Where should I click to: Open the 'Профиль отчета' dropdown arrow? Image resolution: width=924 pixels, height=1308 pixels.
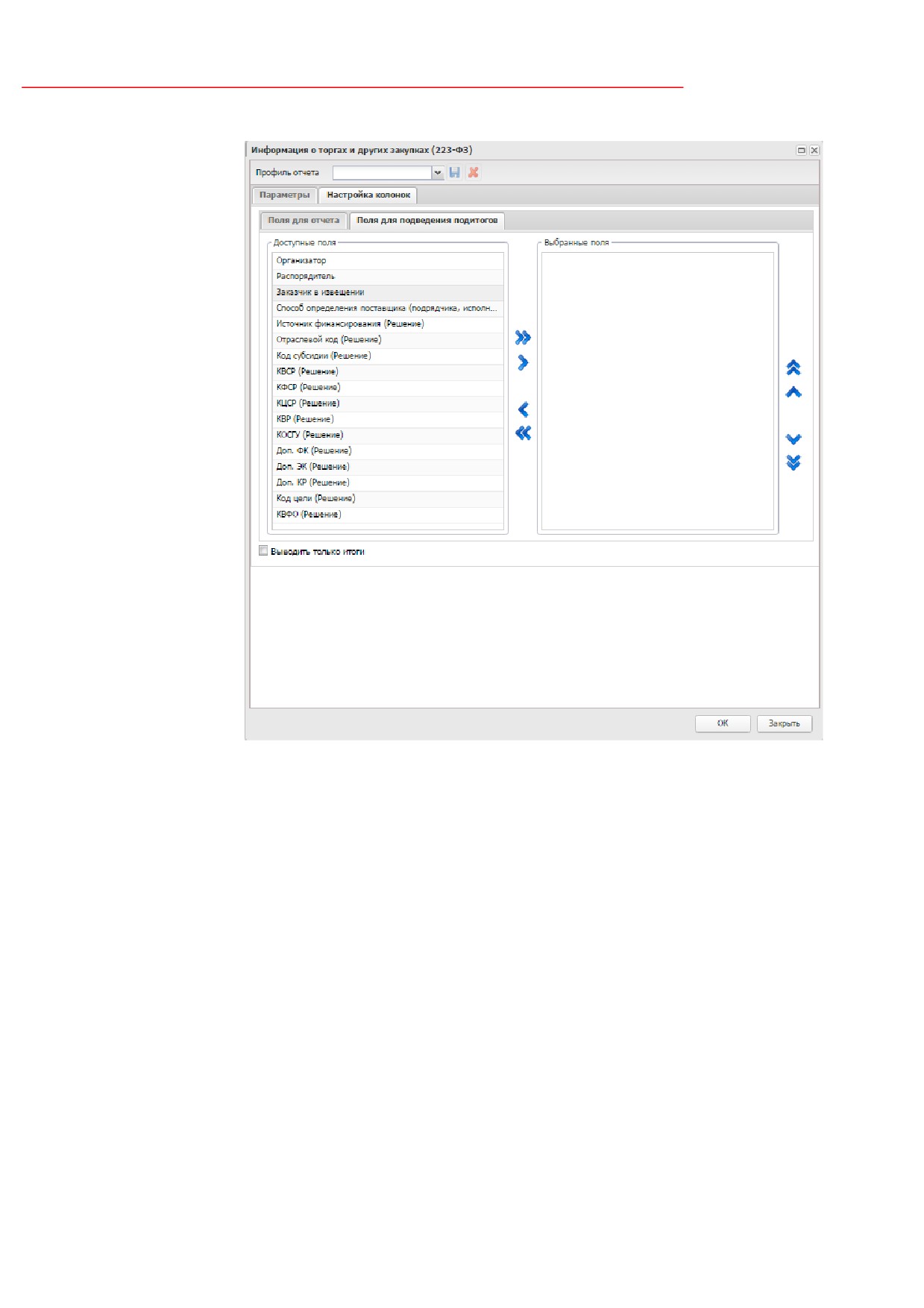[438, 172]
